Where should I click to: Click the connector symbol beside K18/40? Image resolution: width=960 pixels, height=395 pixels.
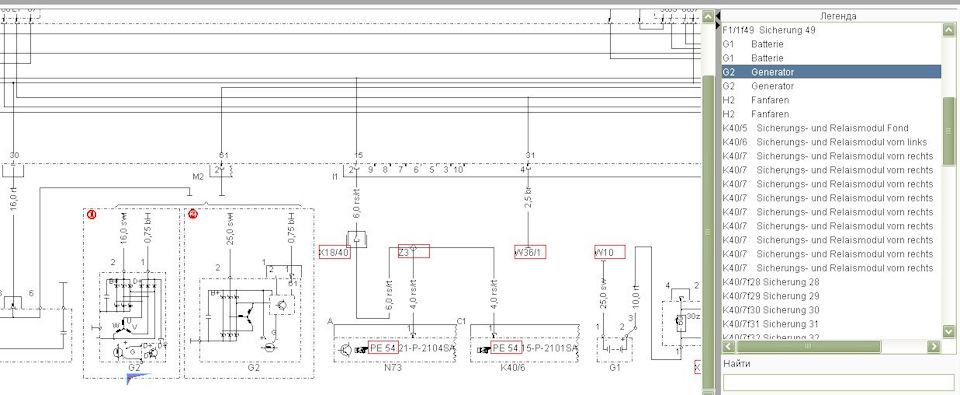(x=356, y=239)
